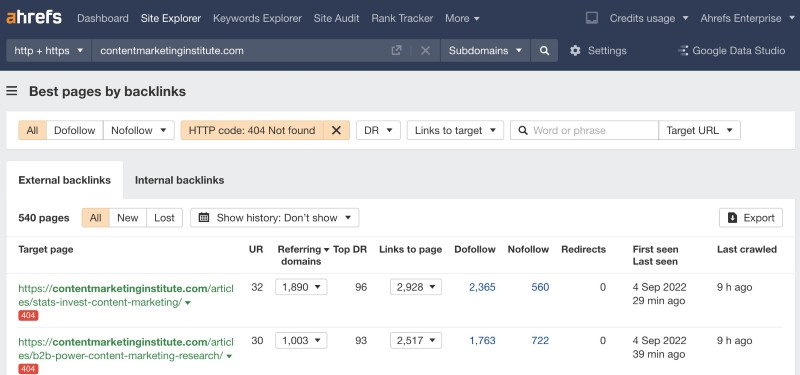The height and width of the screenshot is (375, 800).
Task: Remove the HTTP code 404 filter
Action: point(336,130)
